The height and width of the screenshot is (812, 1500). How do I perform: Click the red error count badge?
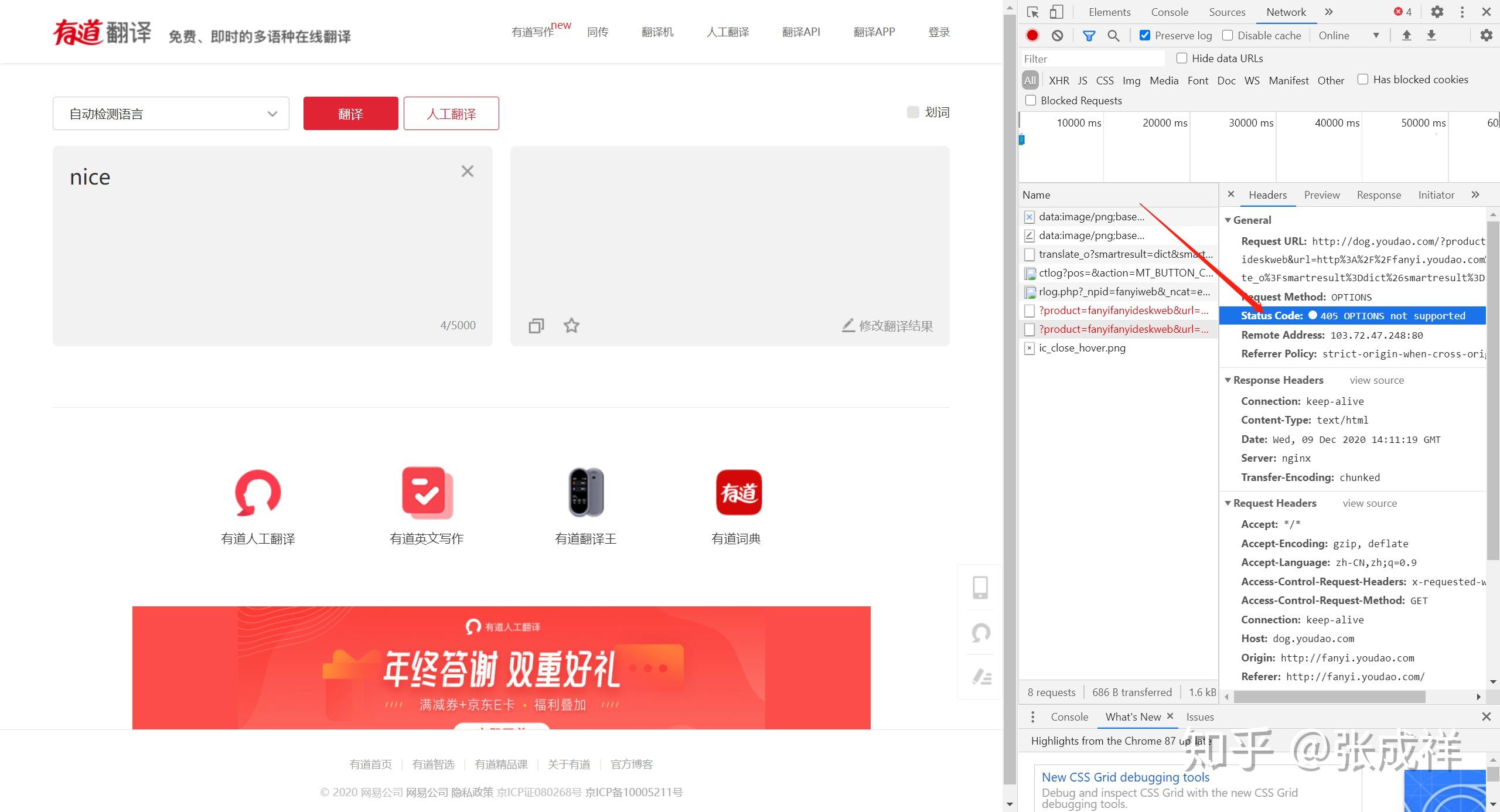point(1403,12)
